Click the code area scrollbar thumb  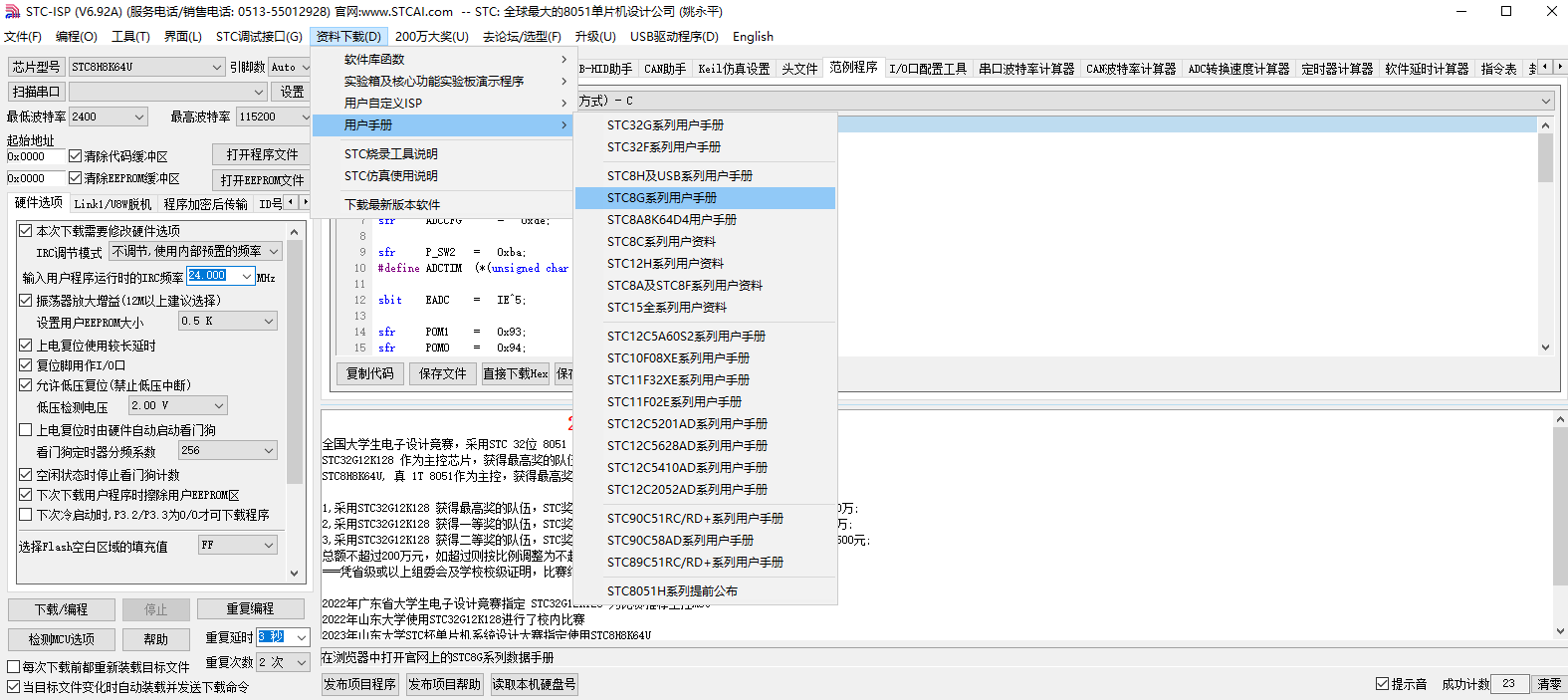click(x=1545, y=158)
